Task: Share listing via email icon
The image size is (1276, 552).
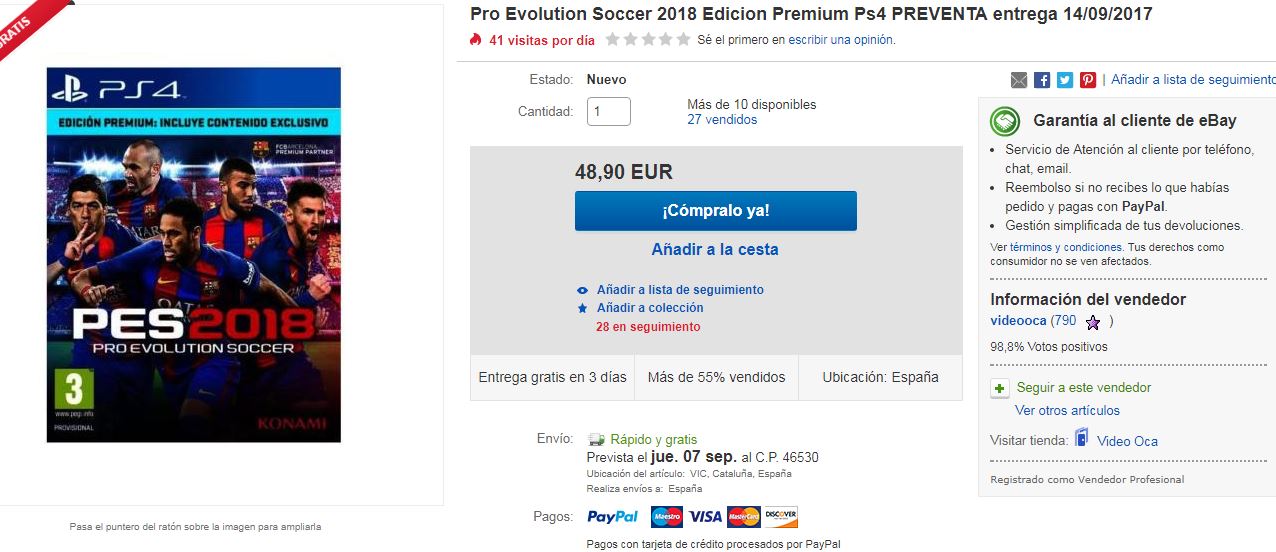Action: pos(1019,80)
